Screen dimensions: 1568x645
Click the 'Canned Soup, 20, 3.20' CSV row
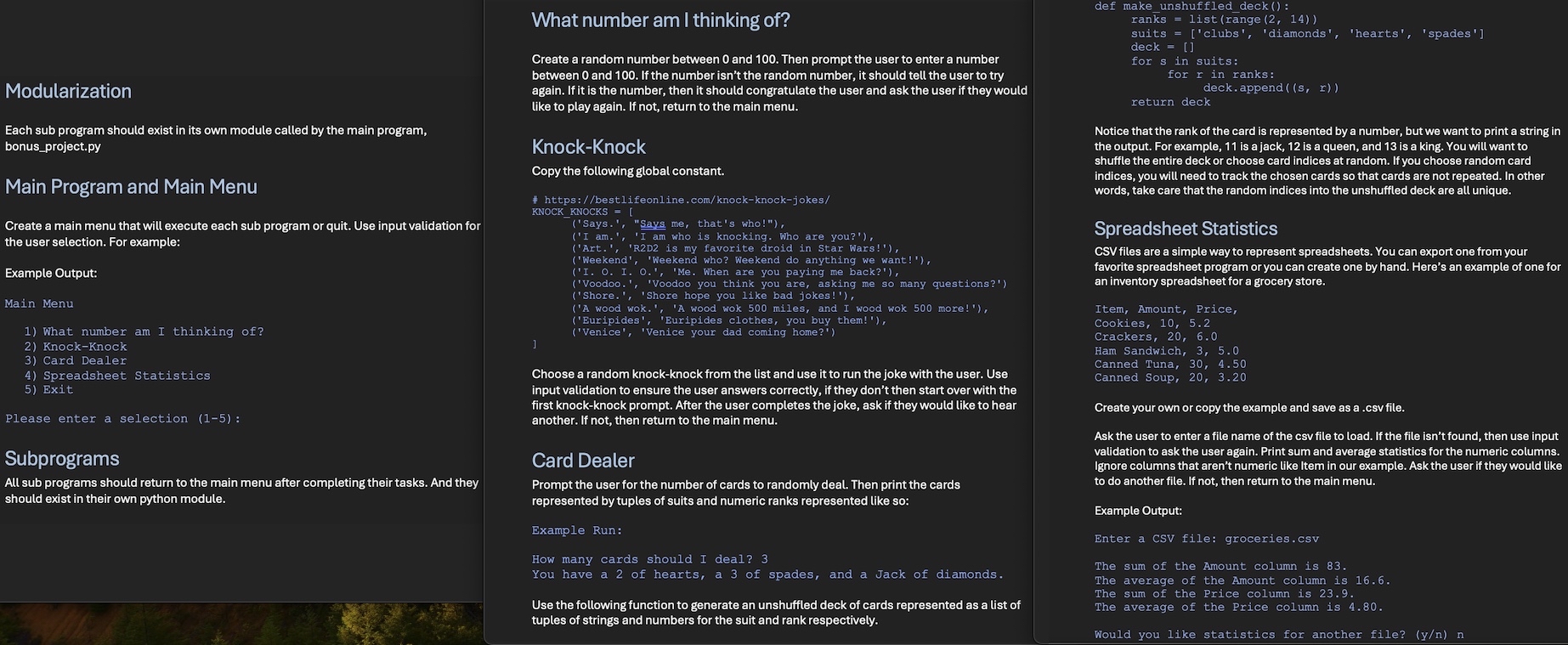[x=1170, y=378]
